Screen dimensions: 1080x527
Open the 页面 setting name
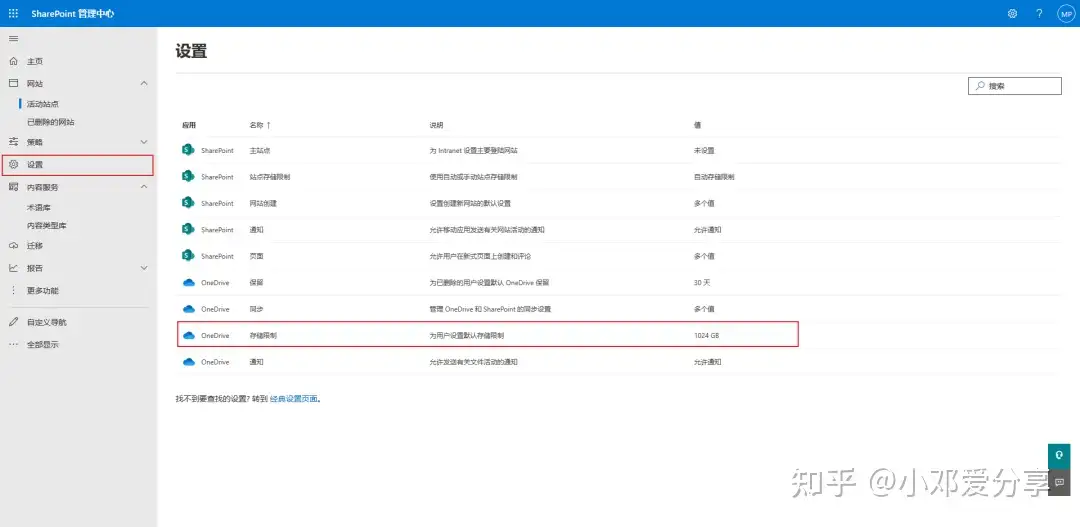256,256
